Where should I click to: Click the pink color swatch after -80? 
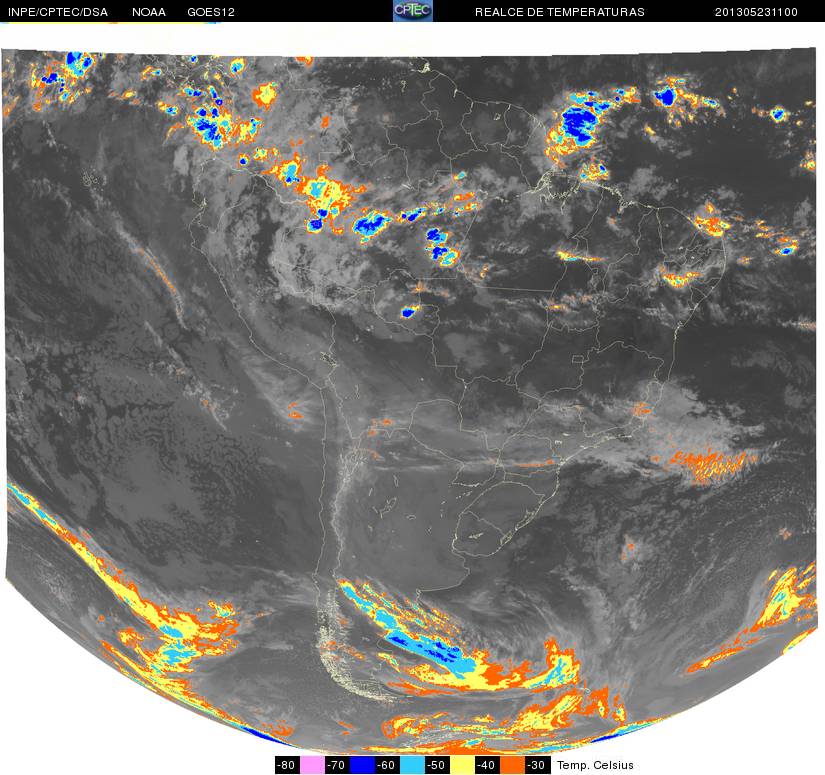coord(312,765)
